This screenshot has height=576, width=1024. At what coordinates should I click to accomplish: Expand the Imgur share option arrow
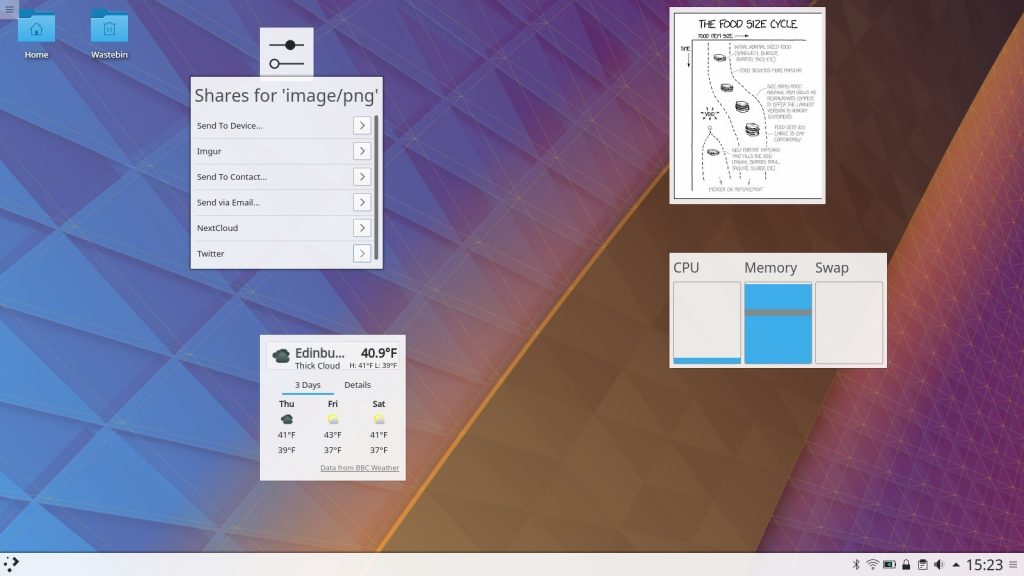coord(362,151)
